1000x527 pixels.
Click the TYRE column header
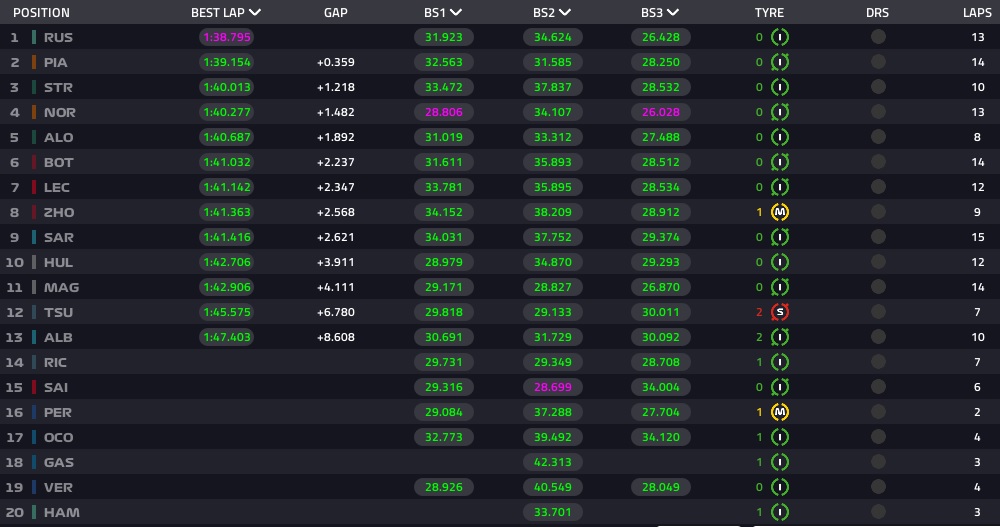coord(769,13)
